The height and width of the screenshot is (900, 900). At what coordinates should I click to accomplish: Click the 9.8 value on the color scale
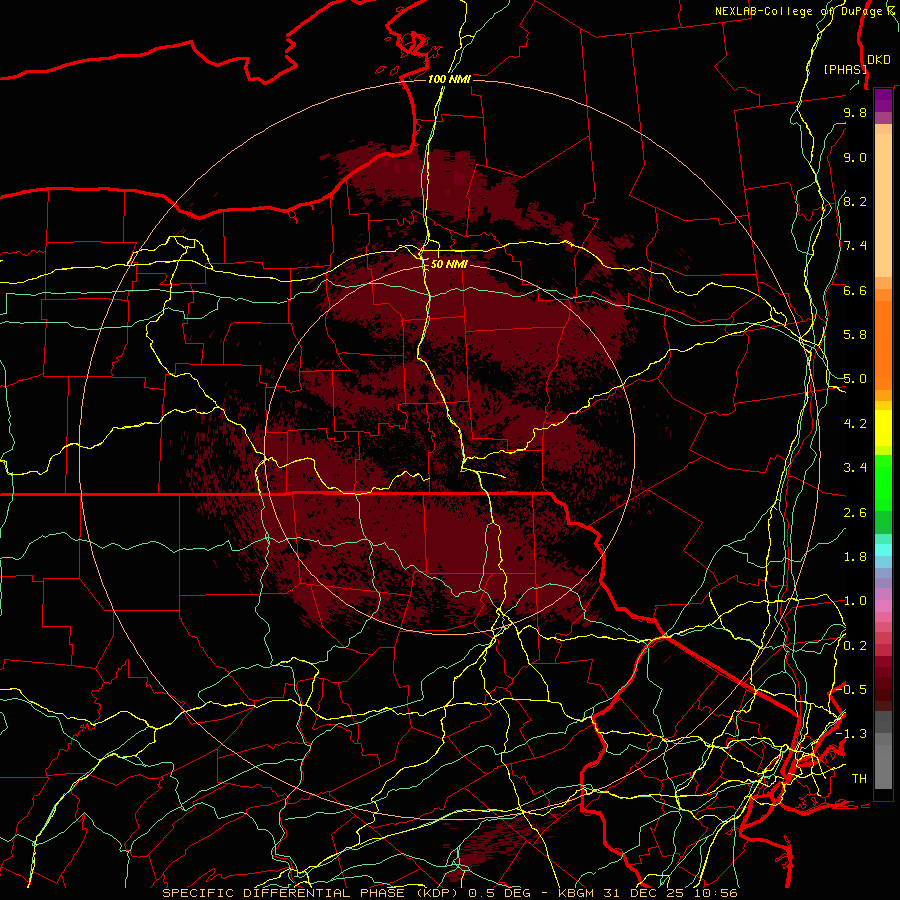pyautogui.click(x=855, y=112)
